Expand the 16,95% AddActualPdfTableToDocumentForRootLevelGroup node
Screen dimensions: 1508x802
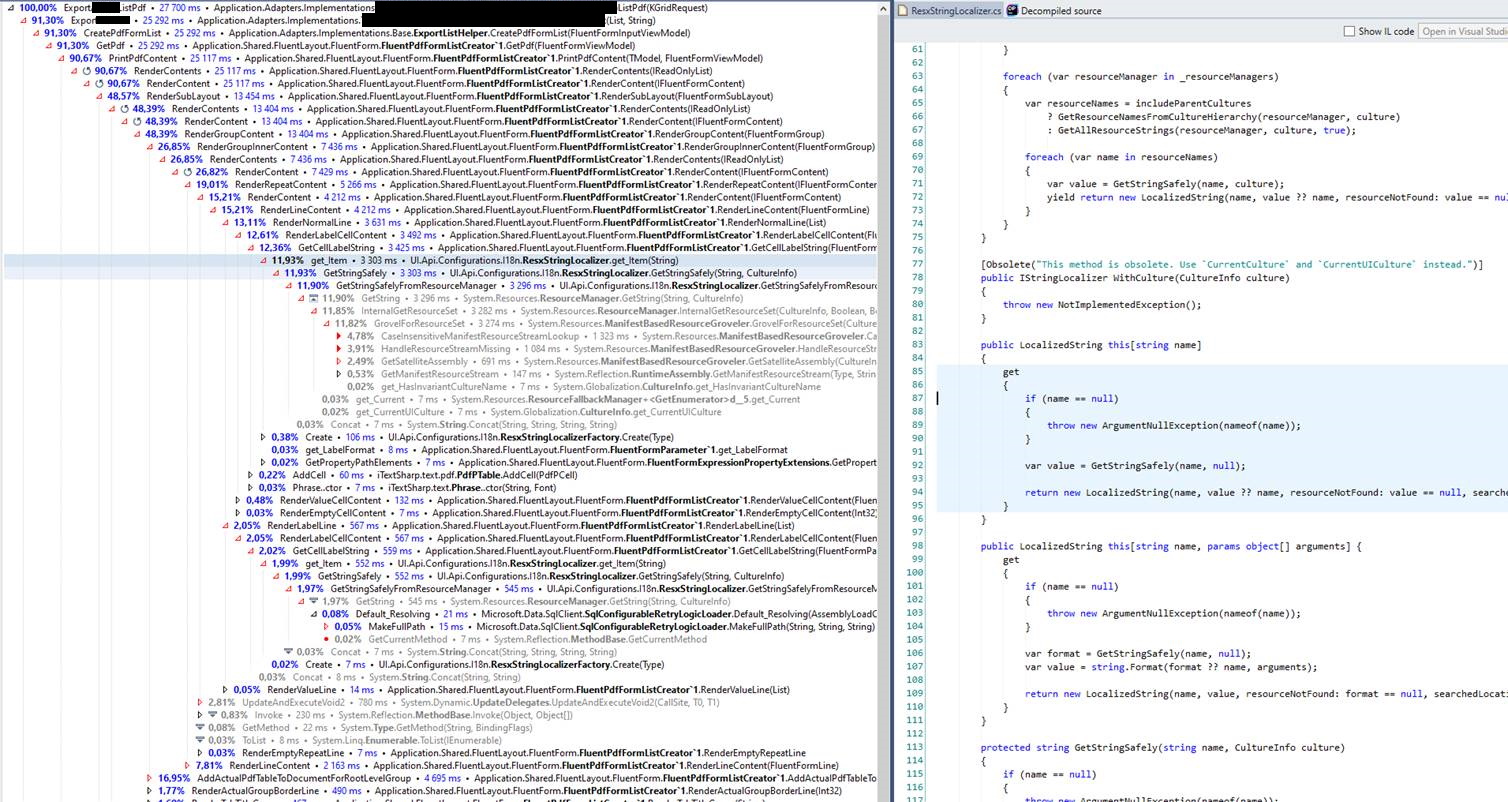pyautogui.click(x=150, y=778)
